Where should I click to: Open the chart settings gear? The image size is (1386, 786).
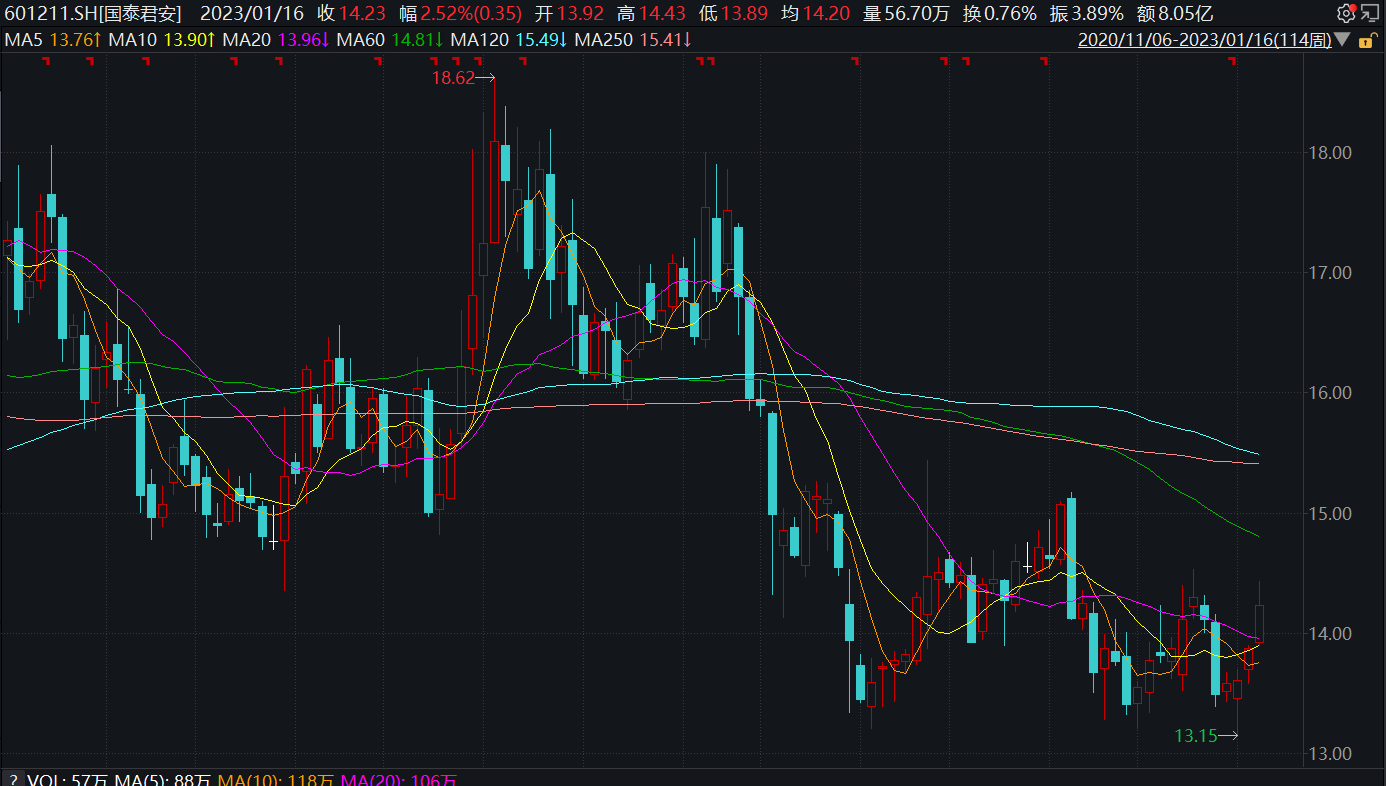pyautogui.click(x=1345, y=13)
